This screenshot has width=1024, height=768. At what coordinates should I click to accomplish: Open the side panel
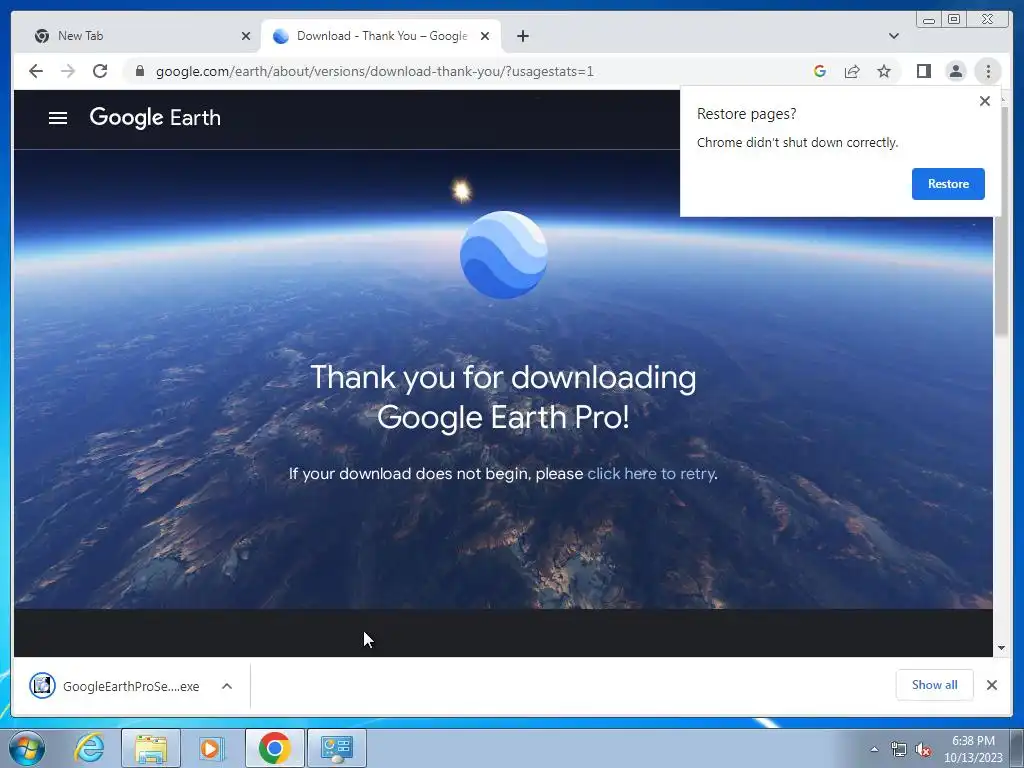coord(923,71)
